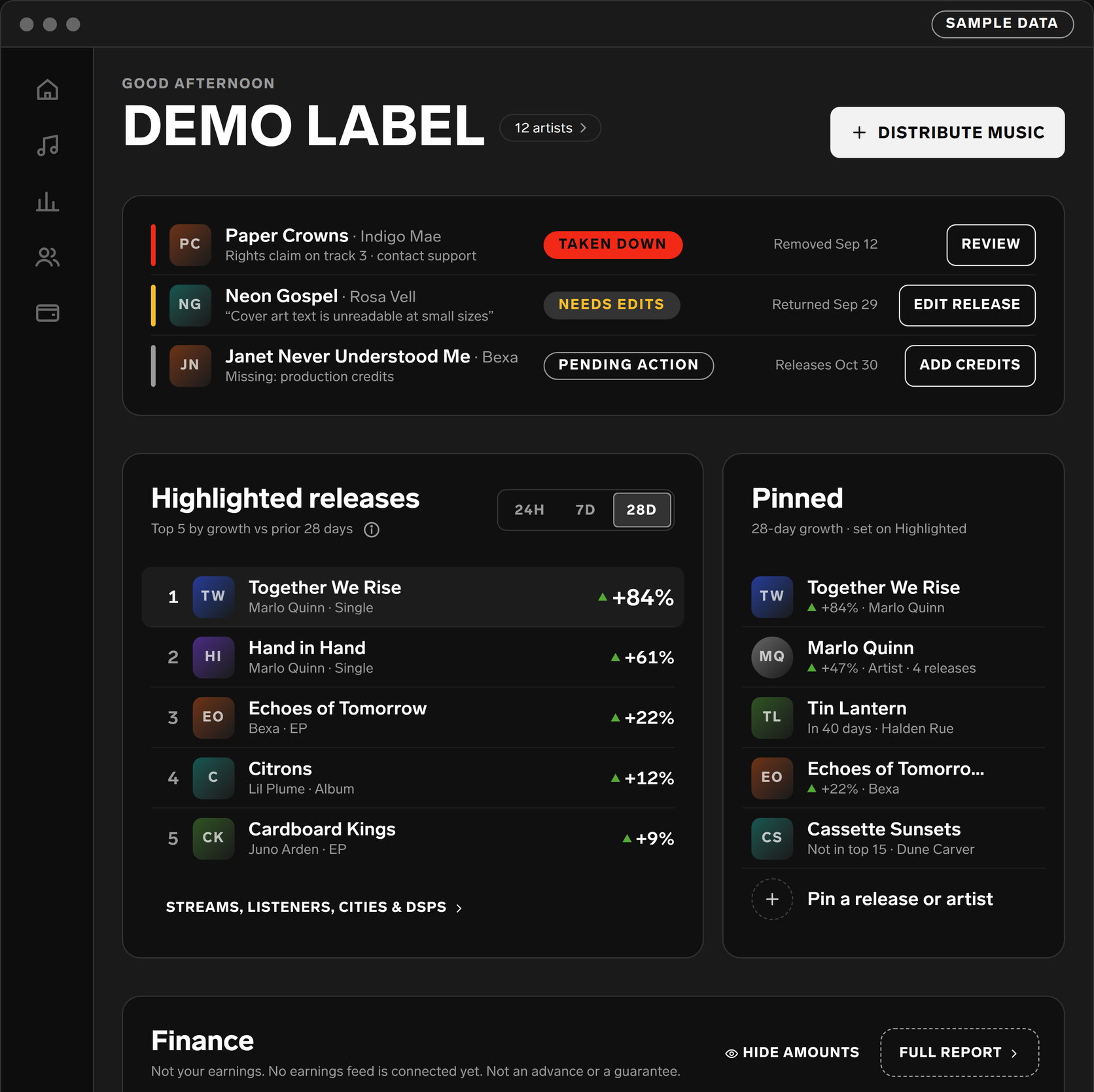This screenshot has width=1094, height=1092.
Task: Click the Releases Oct 30 date
Action: pos(826,365)
